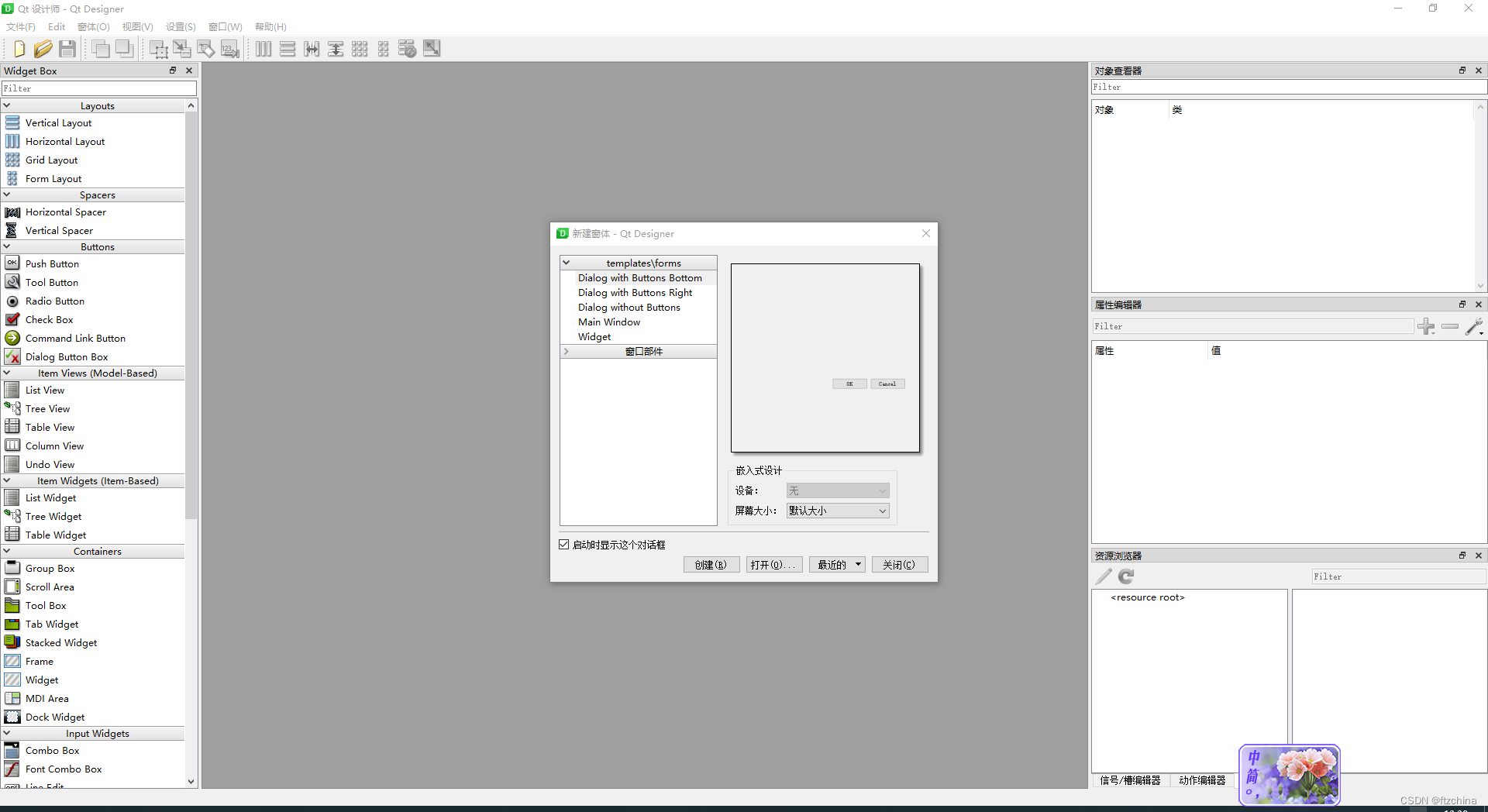Collapse the templates\forms tree group
The width and height of the screenshot is (1488, 812).
click(x=567, y=263)
